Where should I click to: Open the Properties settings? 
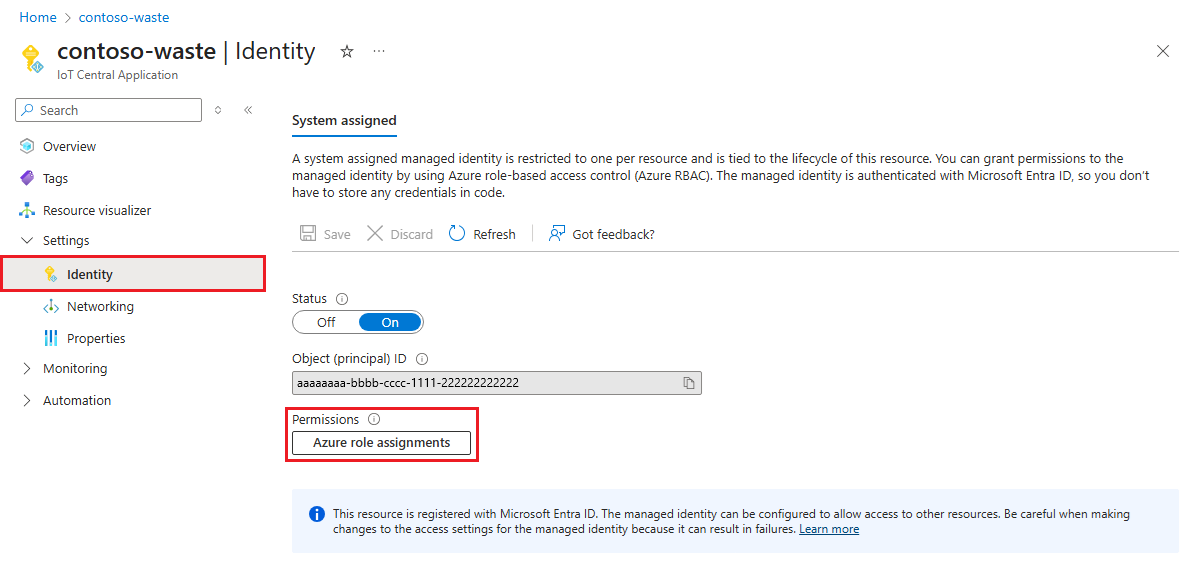pos(96,338)
